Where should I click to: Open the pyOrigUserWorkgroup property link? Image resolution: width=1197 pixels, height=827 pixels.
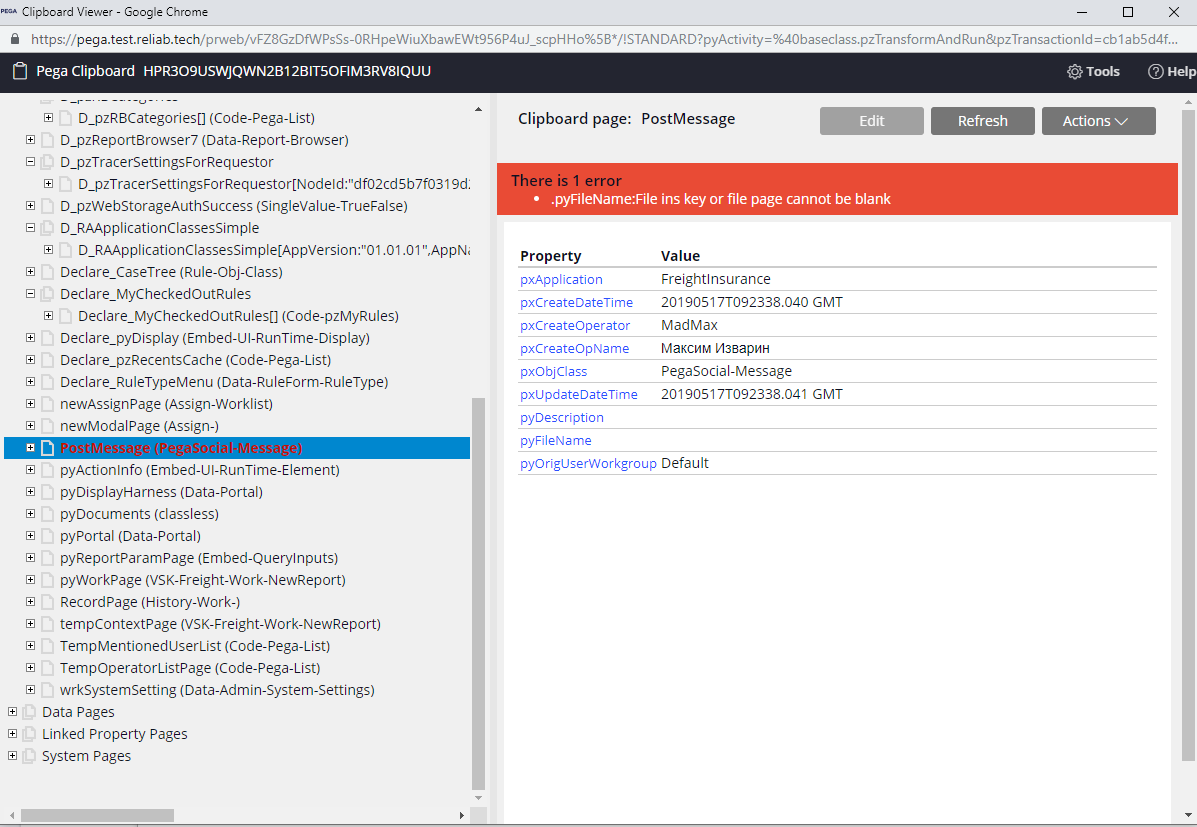(588, 464)
